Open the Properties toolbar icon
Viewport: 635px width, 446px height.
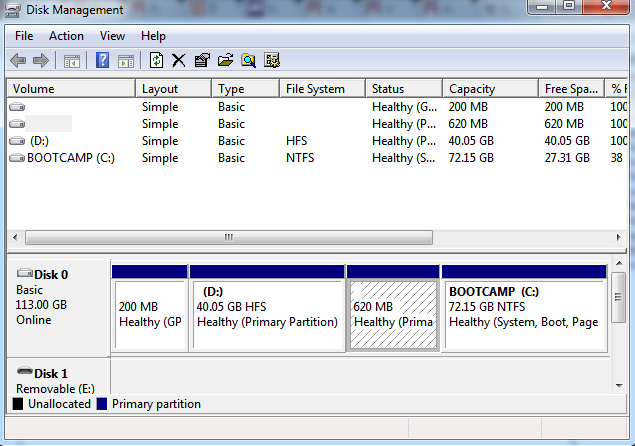pyautogui.click(x=202, y=60)
